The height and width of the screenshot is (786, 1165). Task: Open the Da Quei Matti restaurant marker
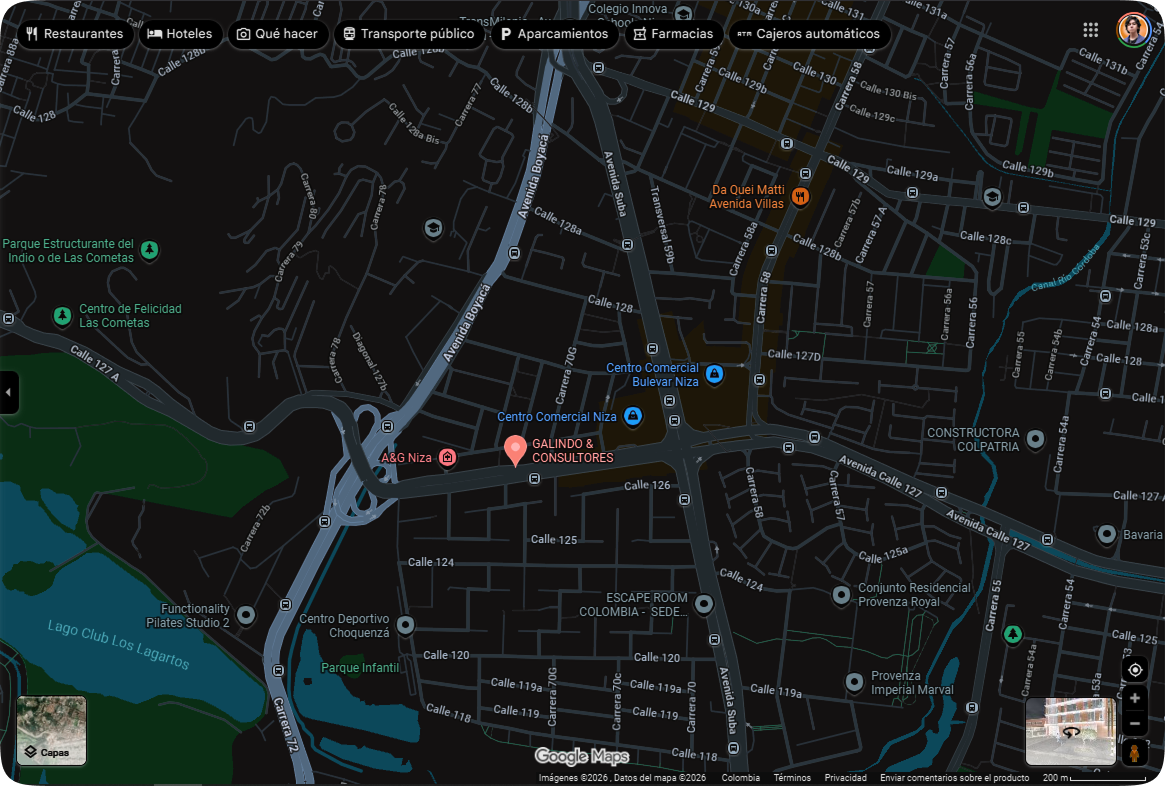(x=800, y=197)
